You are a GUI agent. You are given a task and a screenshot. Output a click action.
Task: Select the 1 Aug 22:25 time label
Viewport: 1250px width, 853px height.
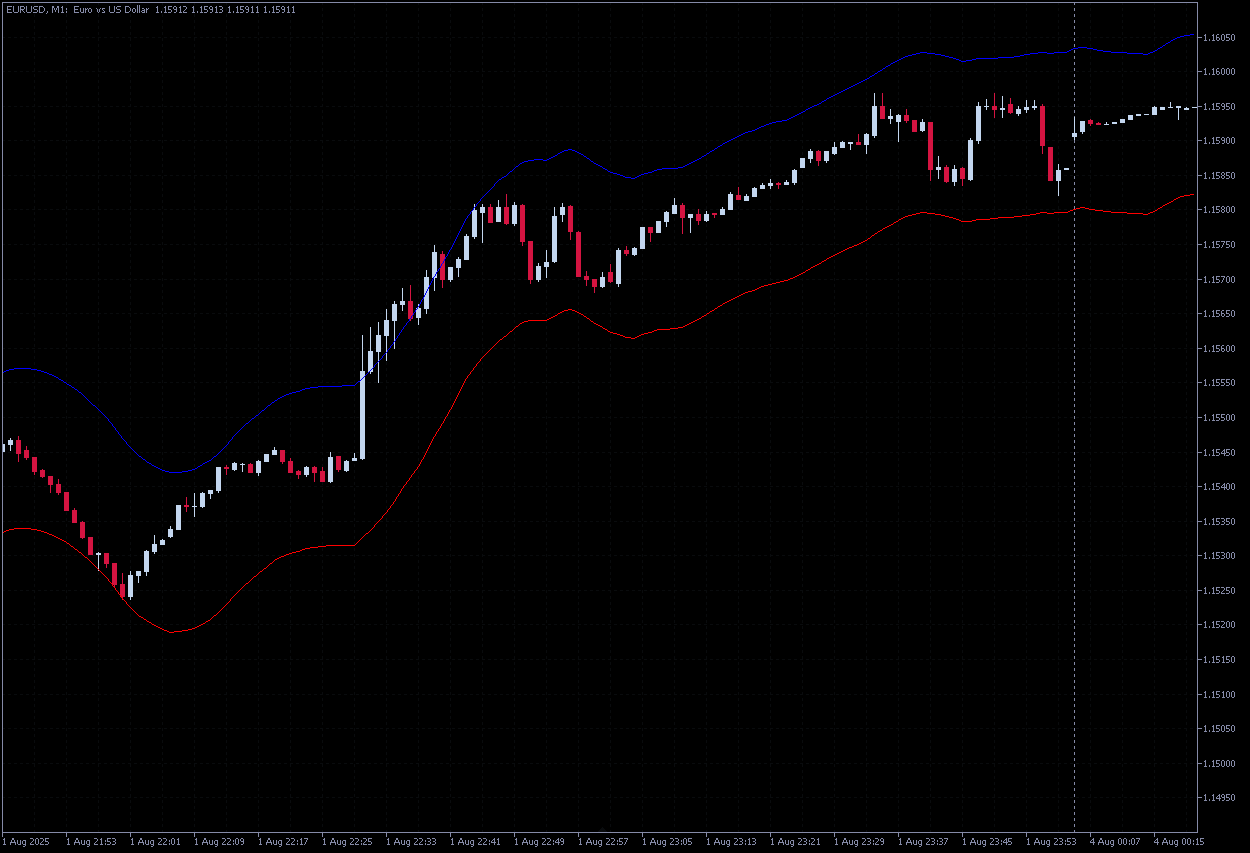point(350,842)
